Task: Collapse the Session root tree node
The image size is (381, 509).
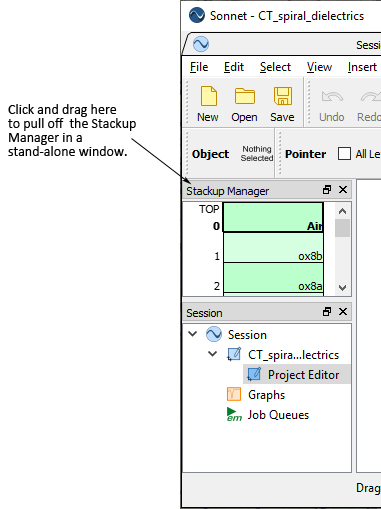Action: tap(193, 334)
